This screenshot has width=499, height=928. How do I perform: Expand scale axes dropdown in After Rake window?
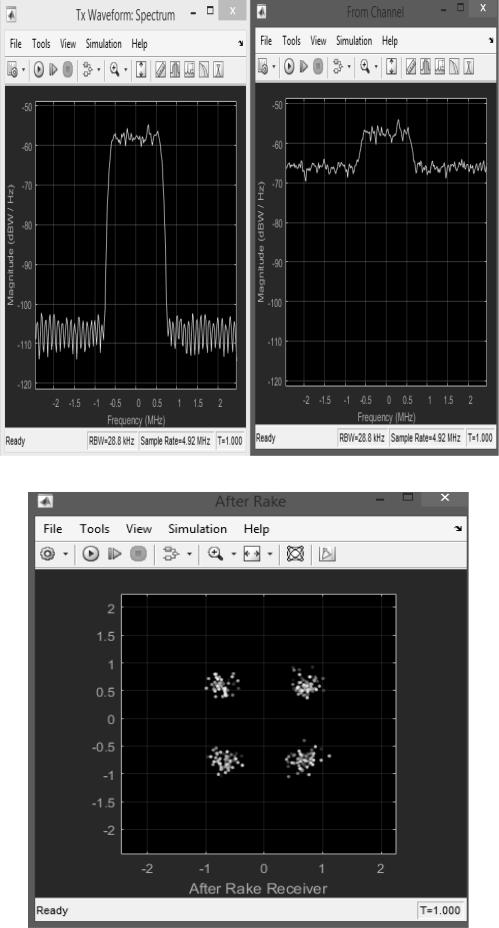[269, 555]
